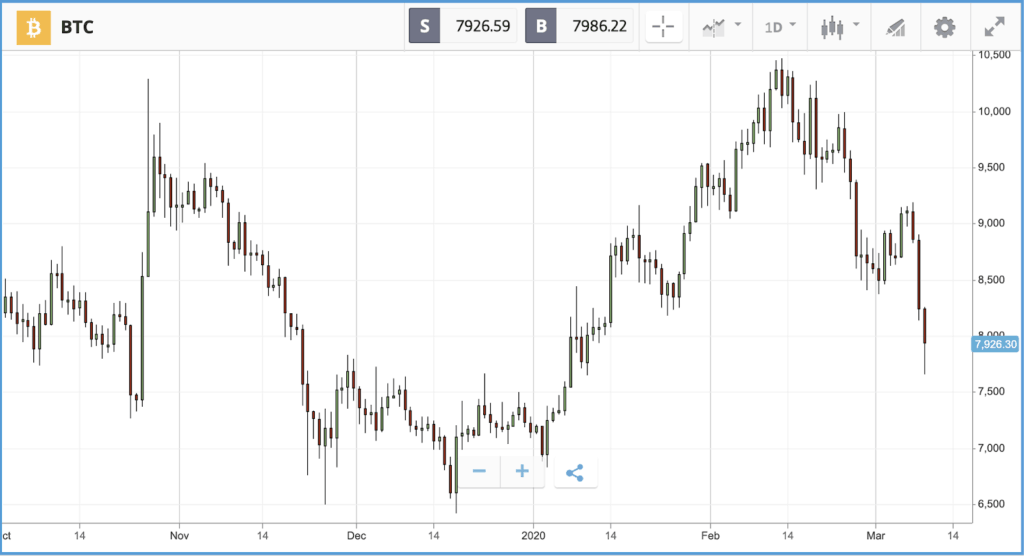Click the 2020 date axis label
The width and height of the screenshot is (1024, 556).
(534, 536)
